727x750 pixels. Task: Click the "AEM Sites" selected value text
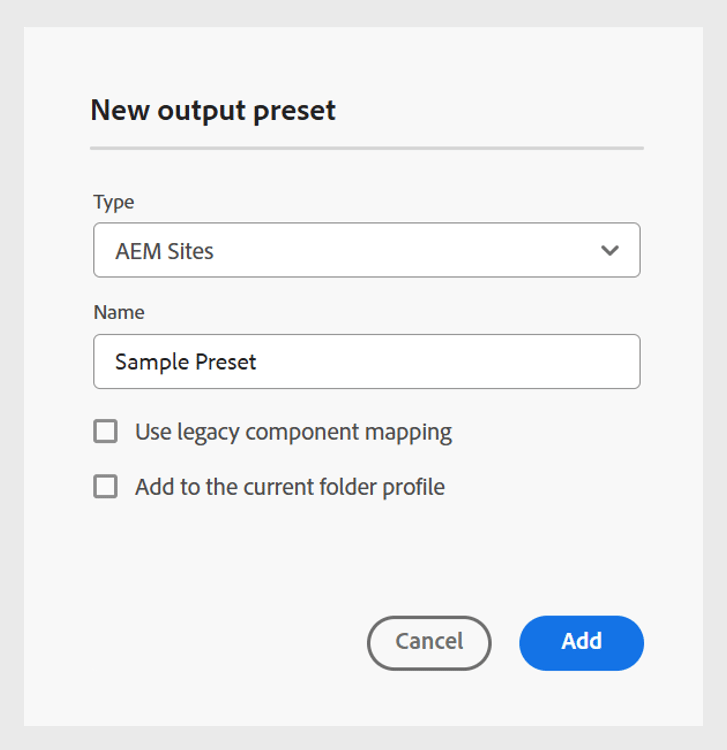click(164, 251)
